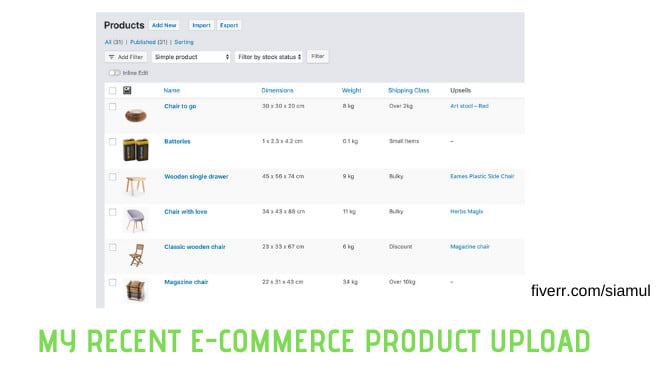The image size is (660, 370).
Task: Open the Classic wooden chair product
Action: pos(195,247)
